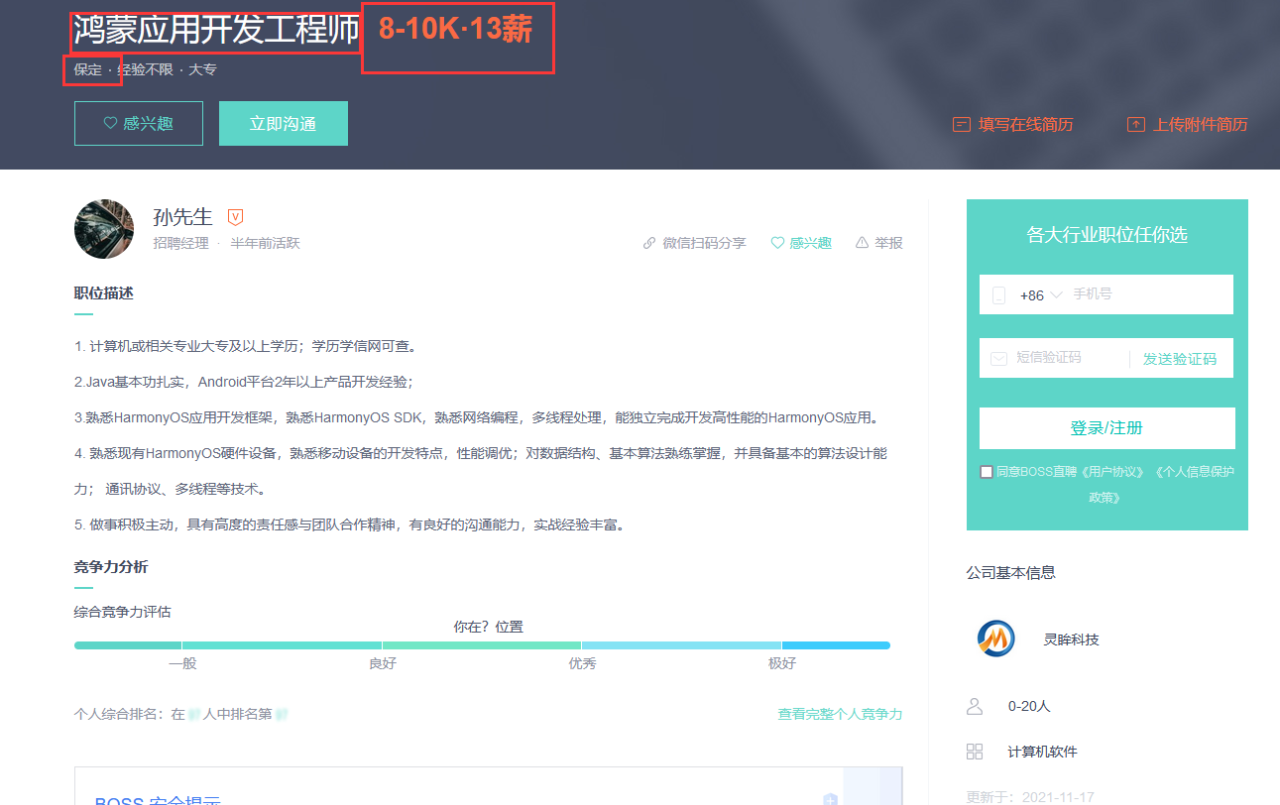Click salary text 8-10K·13薪
Viewport: 1280px width, 805px height.
point(456,30)
